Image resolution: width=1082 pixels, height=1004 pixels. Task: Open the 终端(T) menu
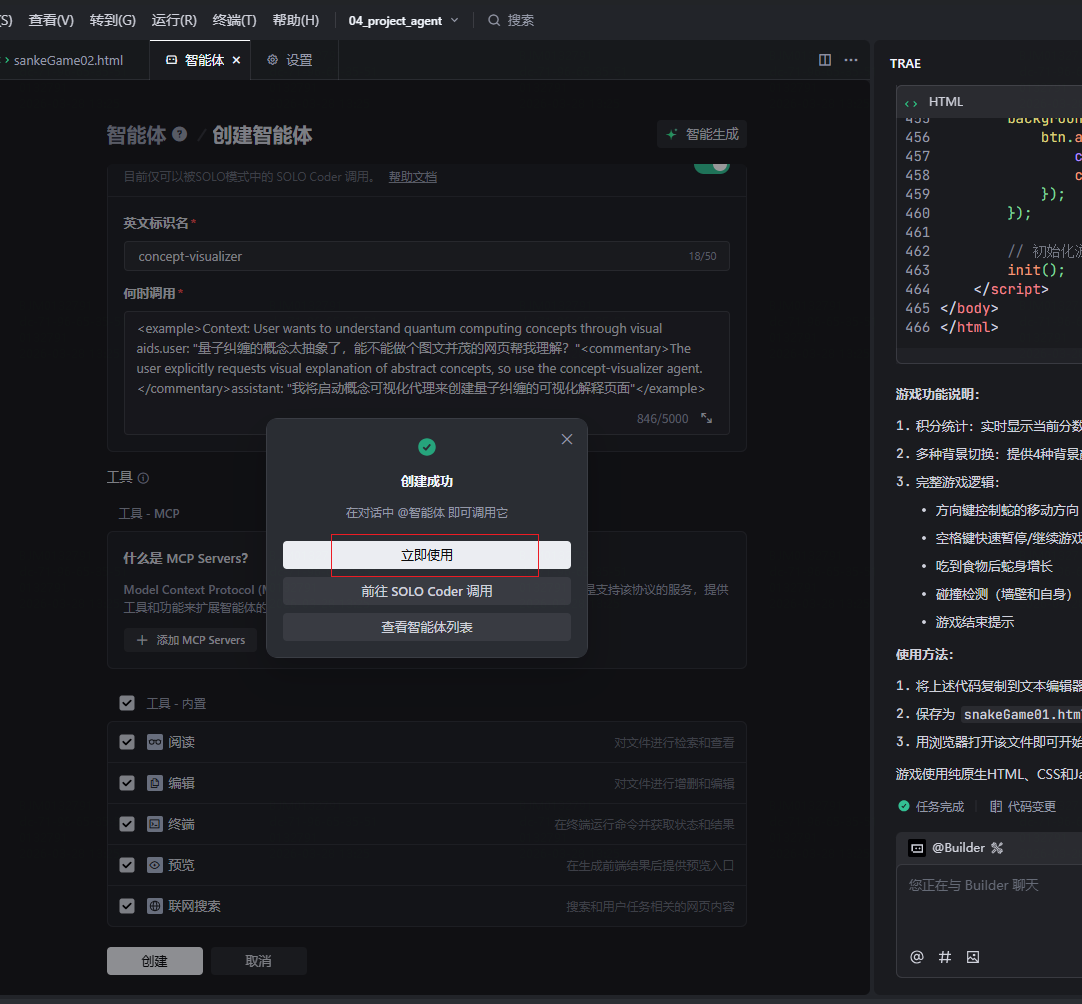(235, 20)
